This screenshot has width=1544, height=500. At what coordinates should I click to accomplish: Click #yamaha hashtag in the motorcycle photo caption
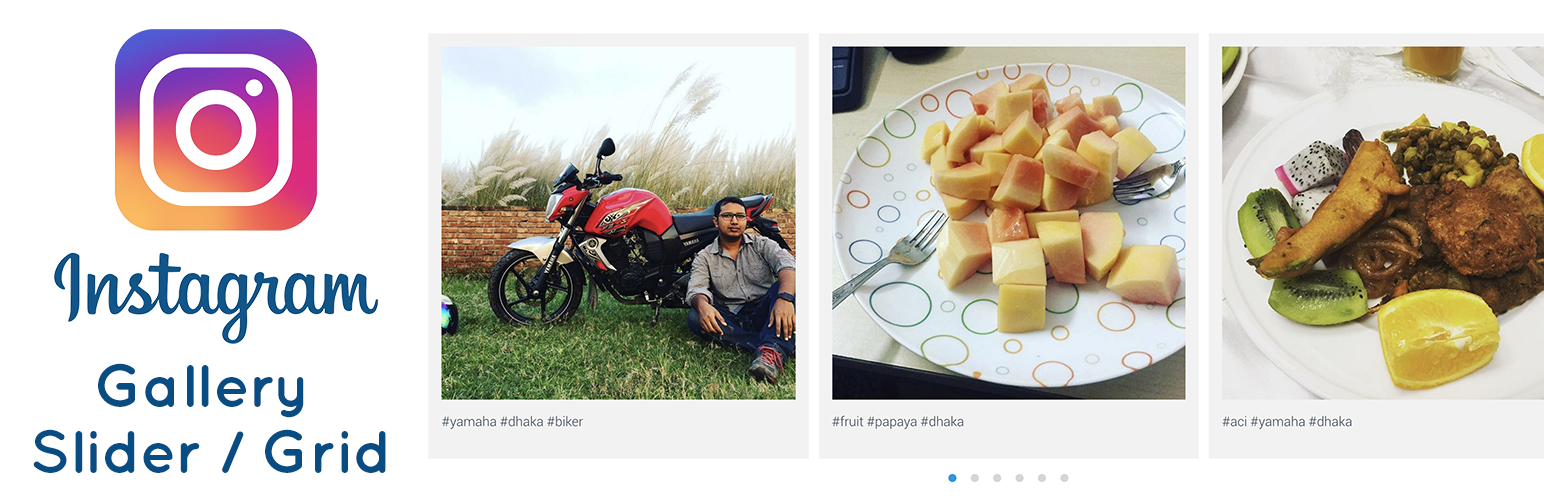pos(469,422)
